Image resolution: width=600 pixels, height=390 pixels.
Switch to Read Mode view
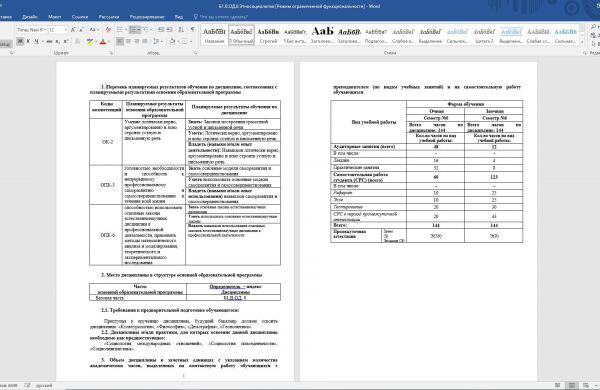coord(558,385)
